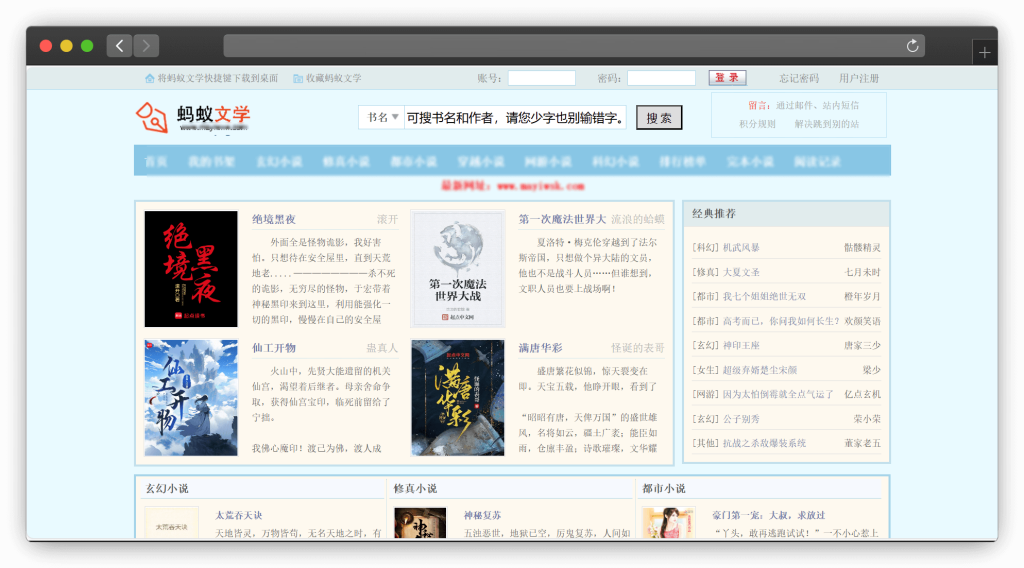The image size is (1024, 568).
Task: Select 排行榜单 in the navigation bar
Action: tap(682, 161)
